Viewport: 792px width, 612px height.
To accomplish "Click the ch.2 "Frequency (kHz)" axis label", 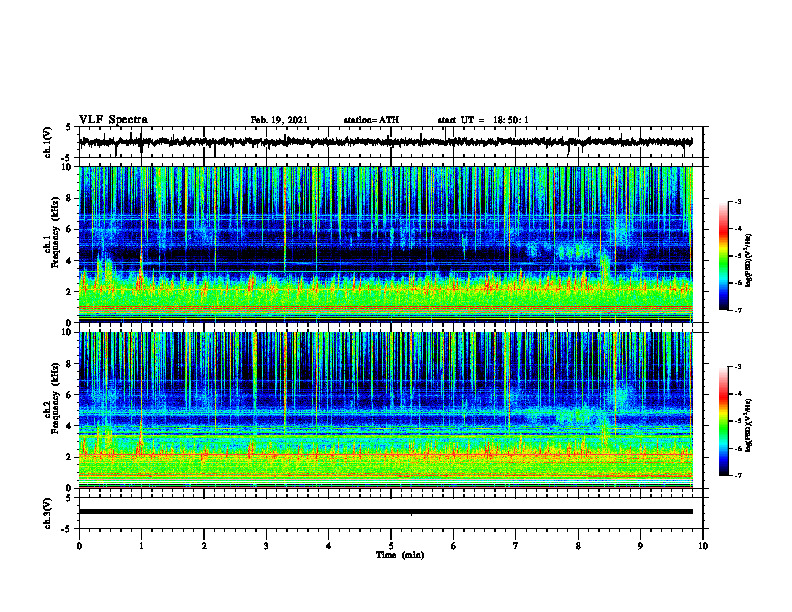I will (55, 398).
